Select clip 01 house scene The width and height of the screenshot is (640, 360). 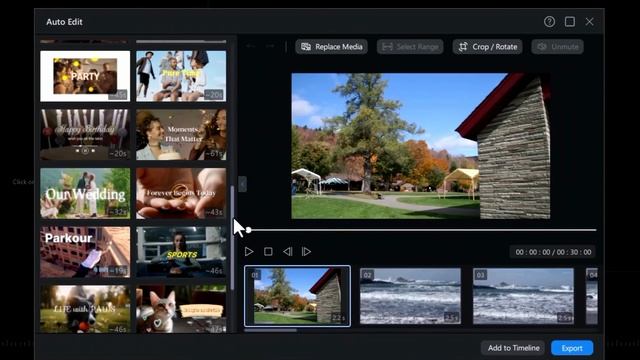pos(297,296)
